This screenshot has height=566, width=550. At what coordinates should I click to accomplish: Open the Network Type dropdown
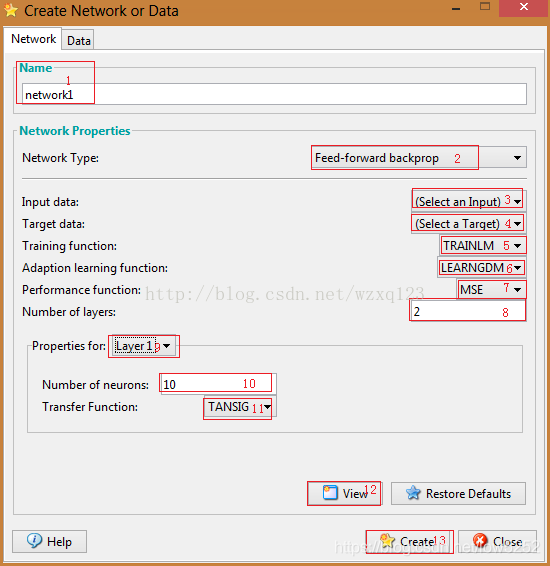point(419,158)
